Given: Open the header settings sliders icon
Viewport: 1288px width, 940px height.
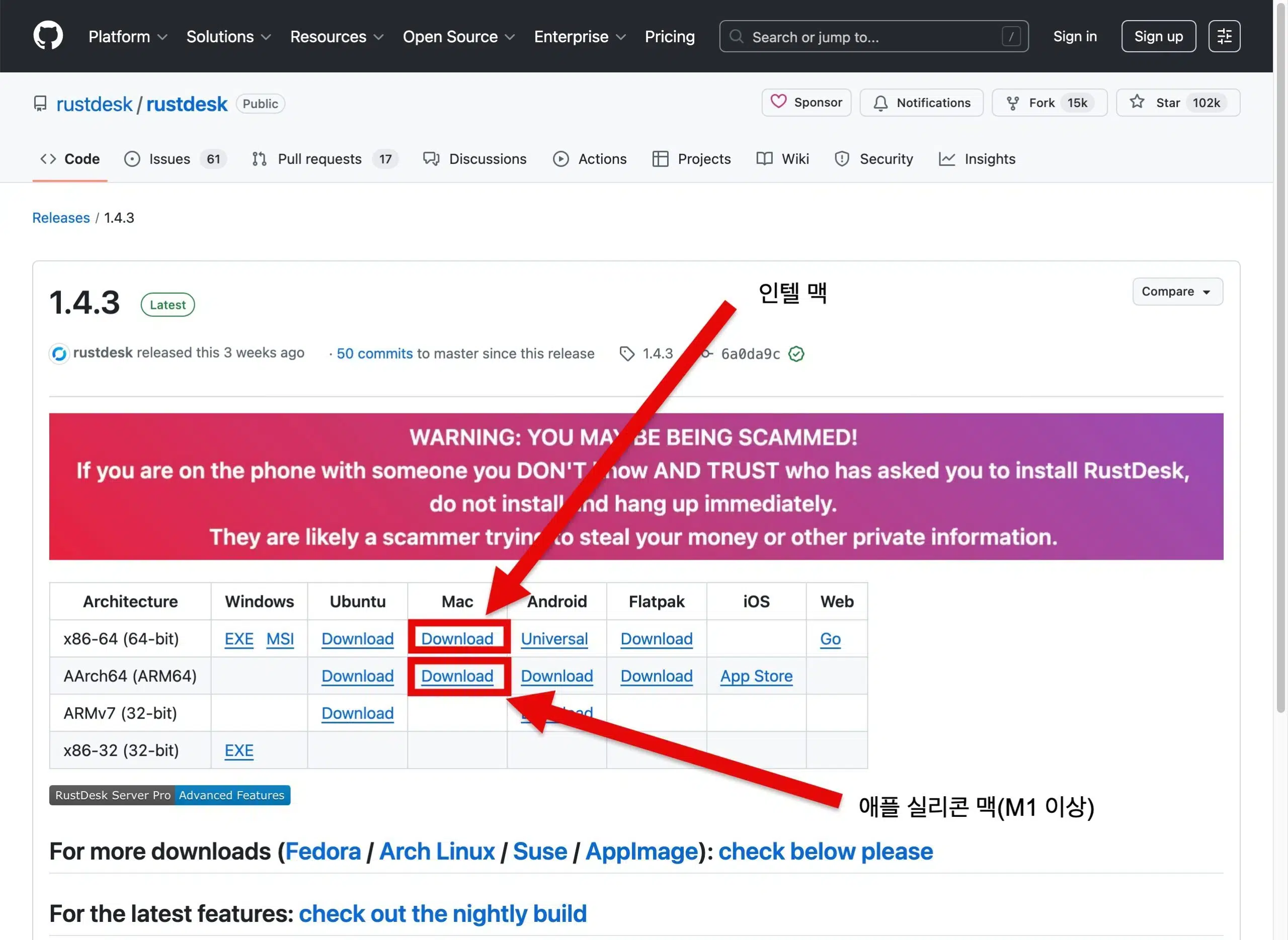Looking at the screenshot, I should (1224, 36).
